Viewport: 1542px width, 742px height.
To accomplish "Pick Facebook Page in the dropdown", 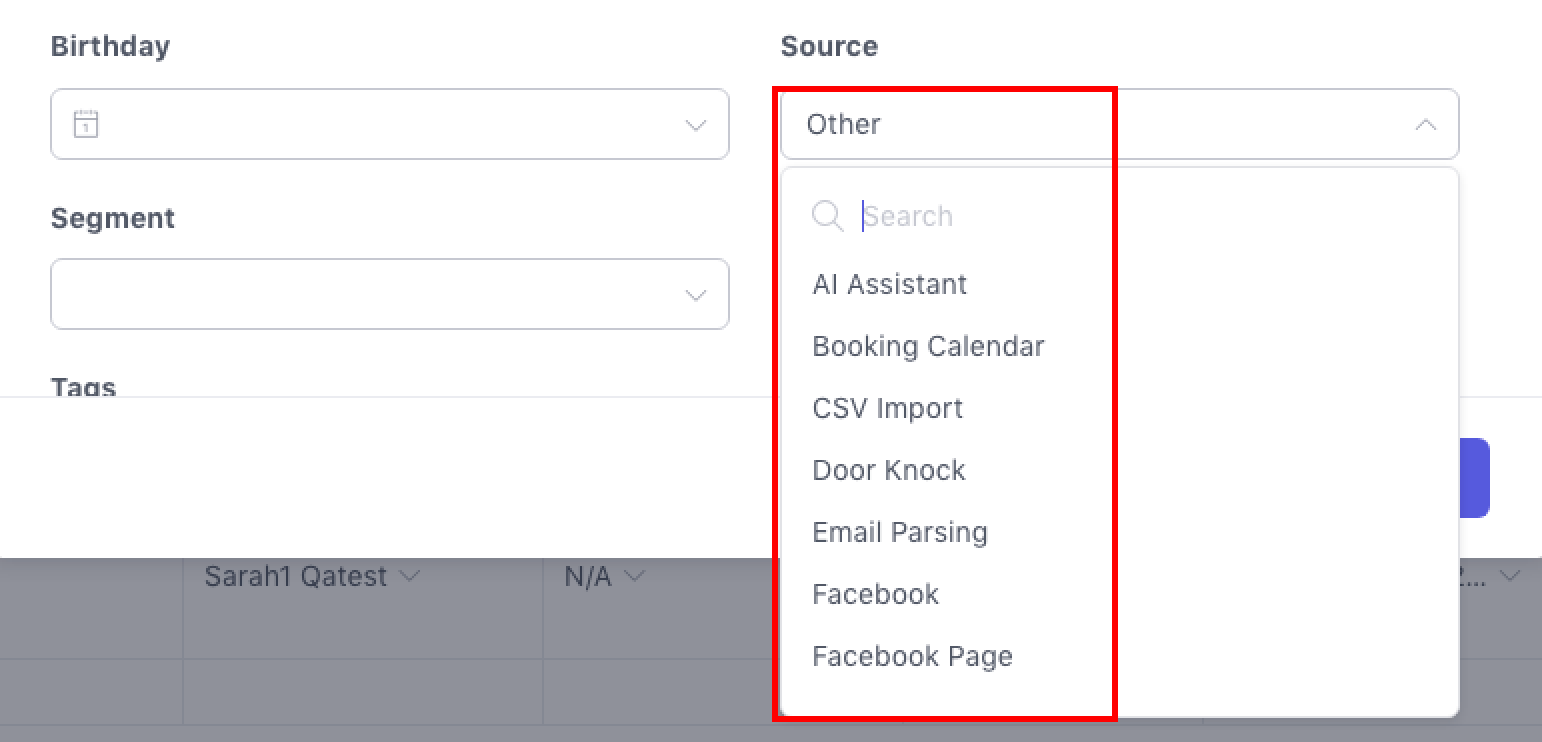I will pyautogui.click(x=912, y=657).
